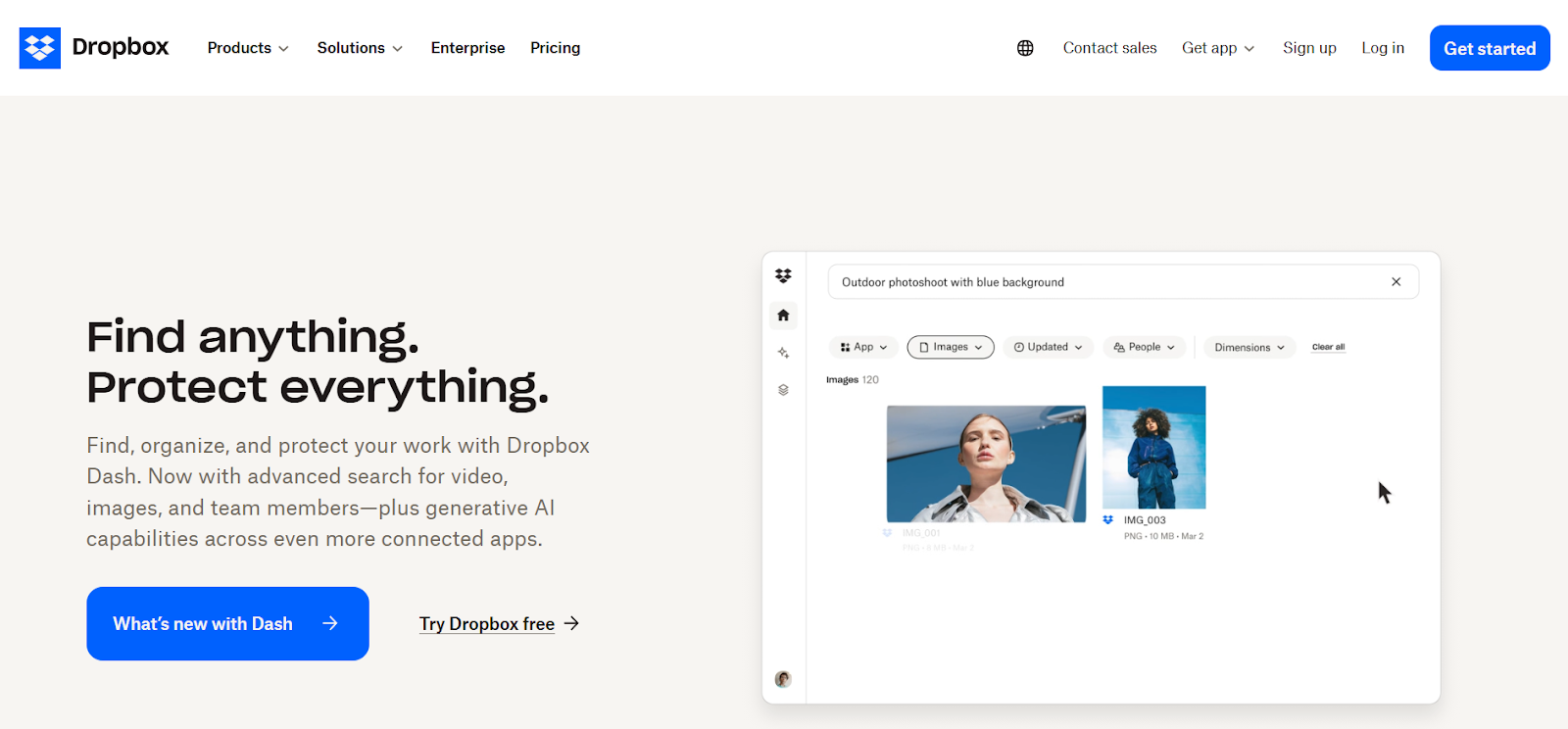Viewport: 1568px width, 729px height.
Task: Click What's new with Dash button
Action: click(227, 623)
